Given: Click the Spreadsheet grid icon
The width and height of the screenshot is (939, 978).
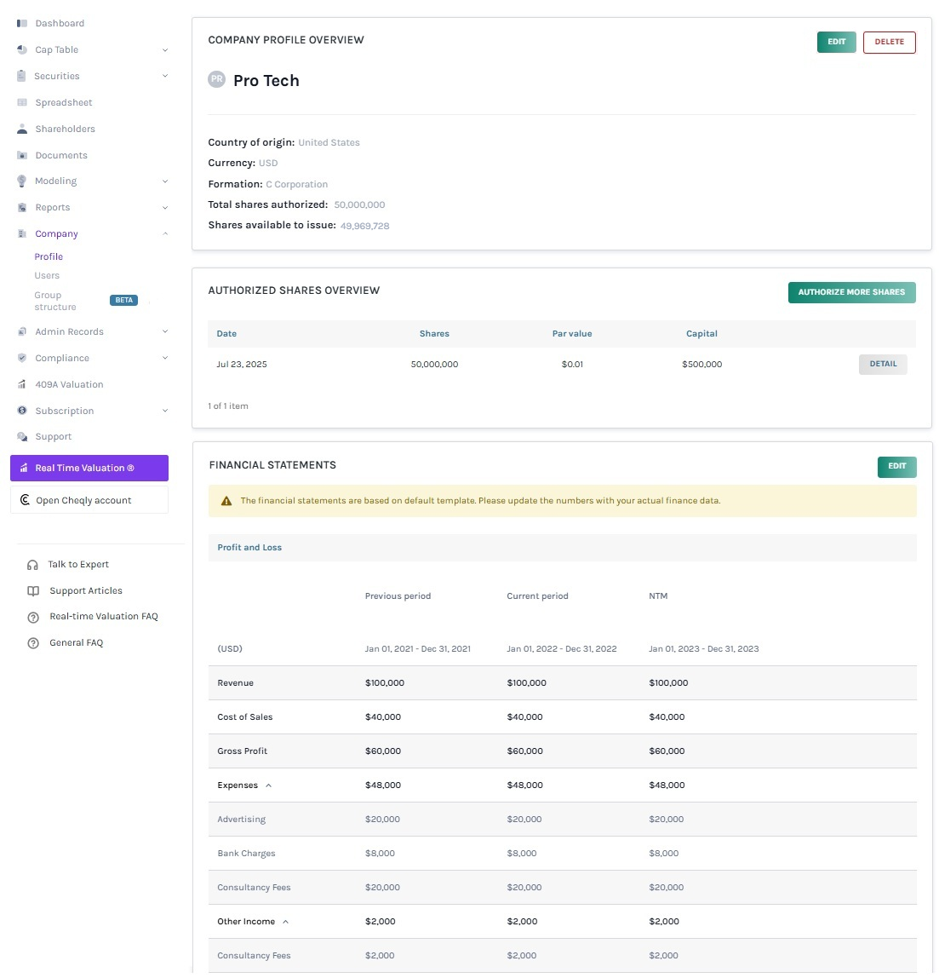Looking at the screenshot, I should pos(22,102).
